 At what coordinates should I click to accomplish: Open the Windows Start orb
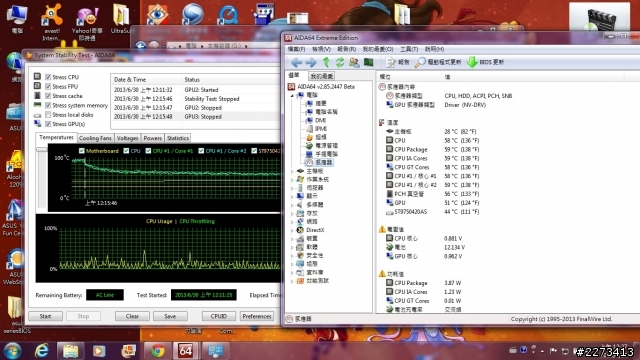[12, 351]
